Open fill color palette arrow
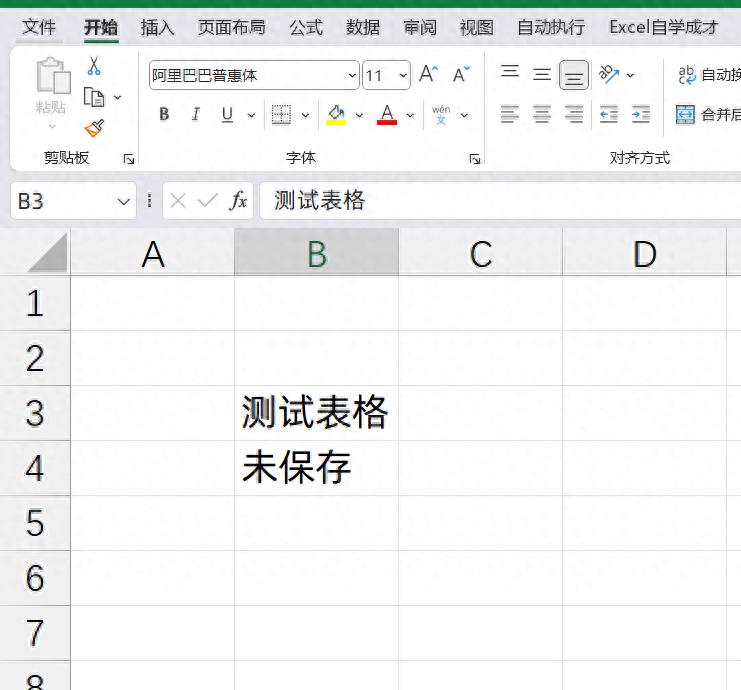 point(359,115)
